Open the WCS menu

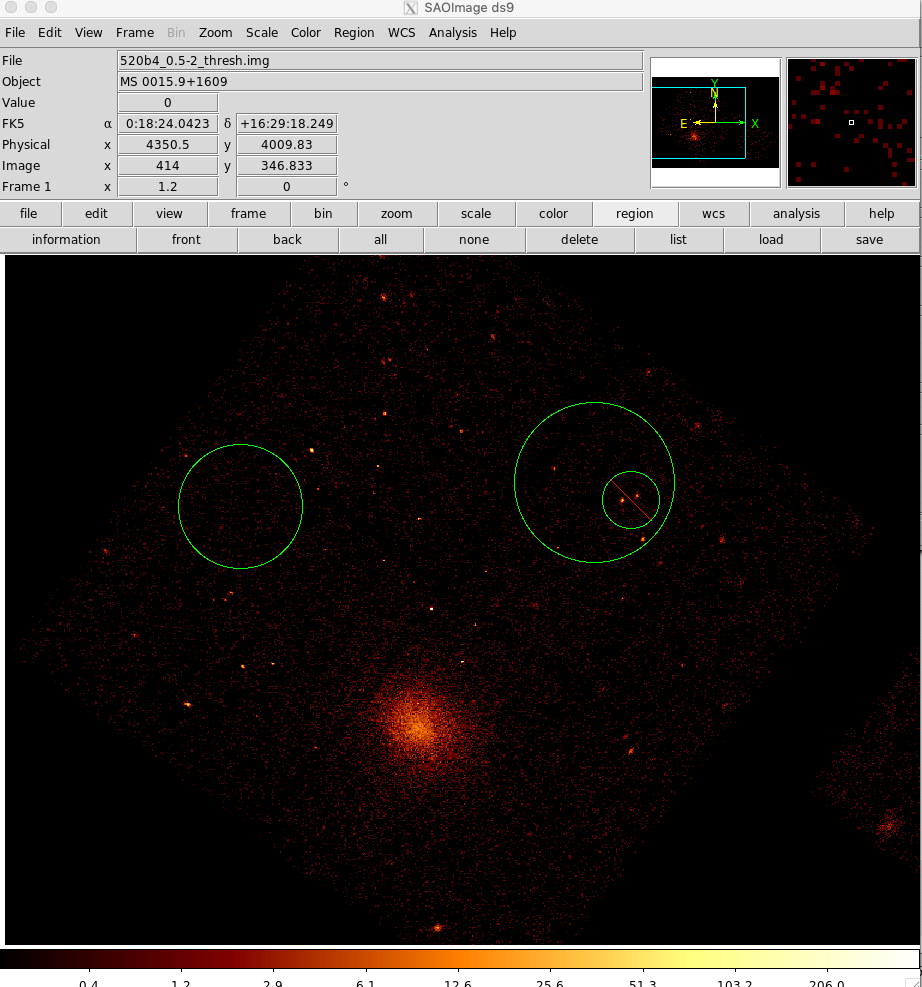tap(401, 33)
